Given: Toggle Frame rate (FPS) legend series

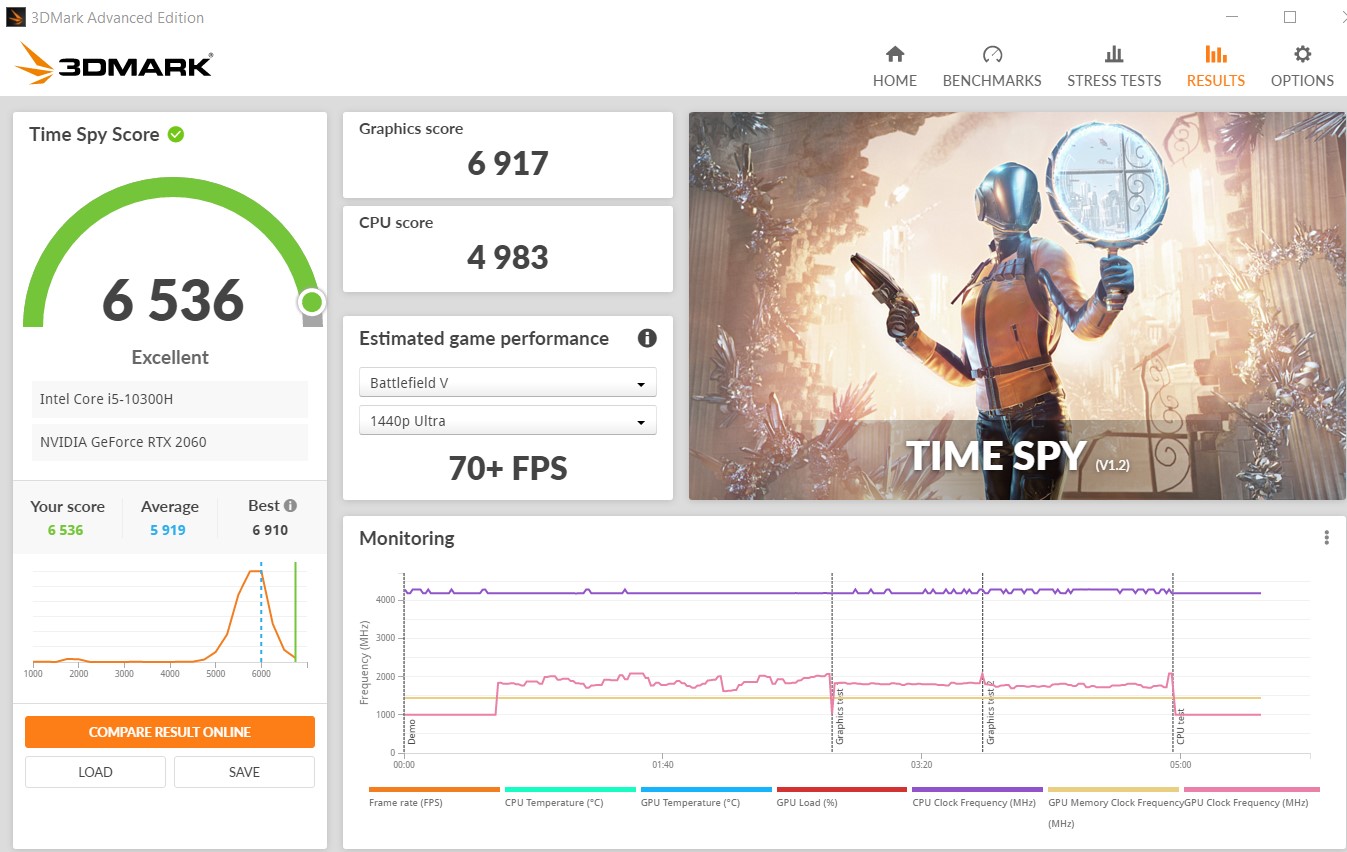Looking at the screenshot, I should coord(433,797).
